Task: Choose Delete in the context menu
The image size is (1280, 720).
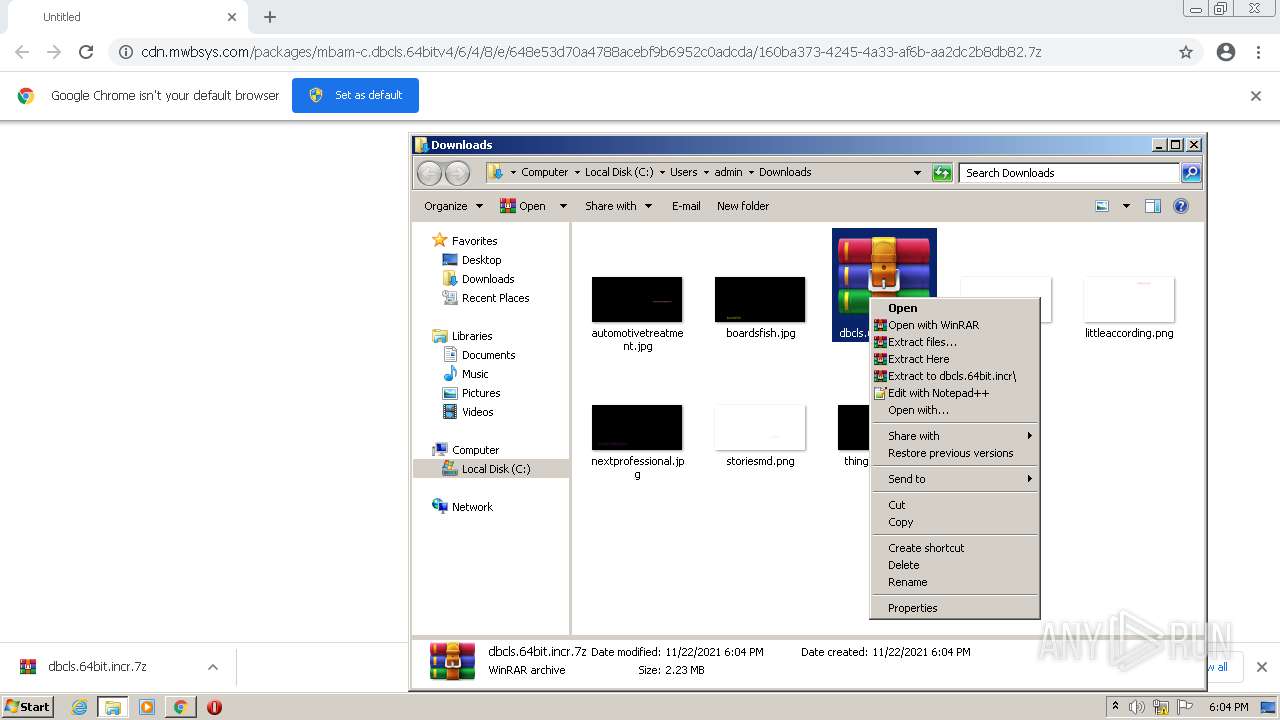Action: click(955, 565)
